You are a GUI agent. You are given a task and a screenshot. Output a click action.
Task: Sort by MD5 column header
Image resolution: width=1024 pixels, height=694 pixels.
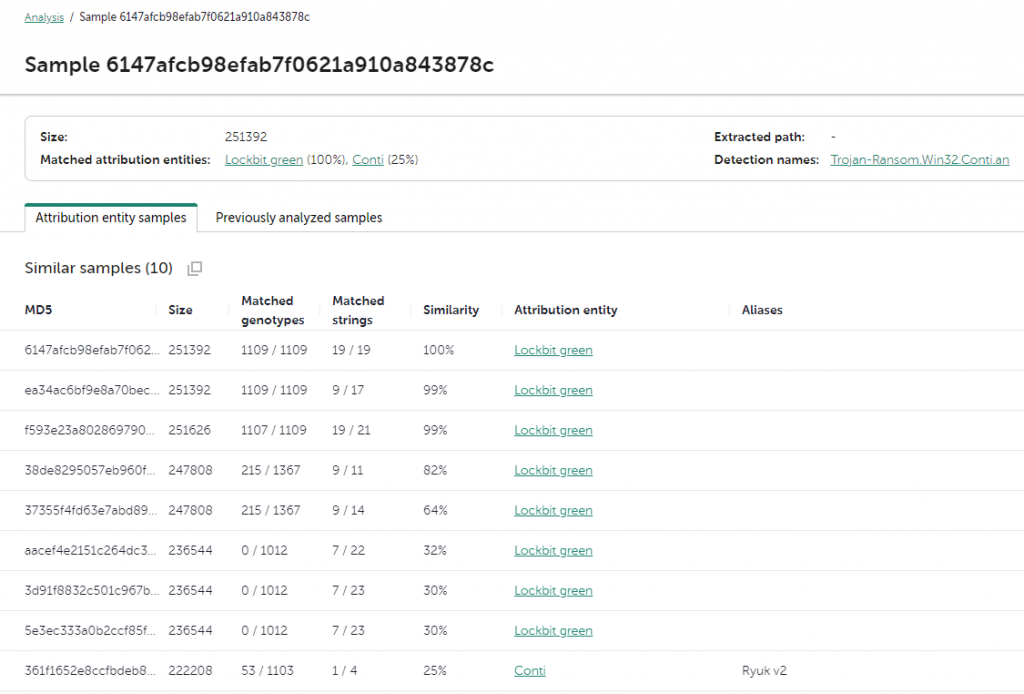click(39, 310)
